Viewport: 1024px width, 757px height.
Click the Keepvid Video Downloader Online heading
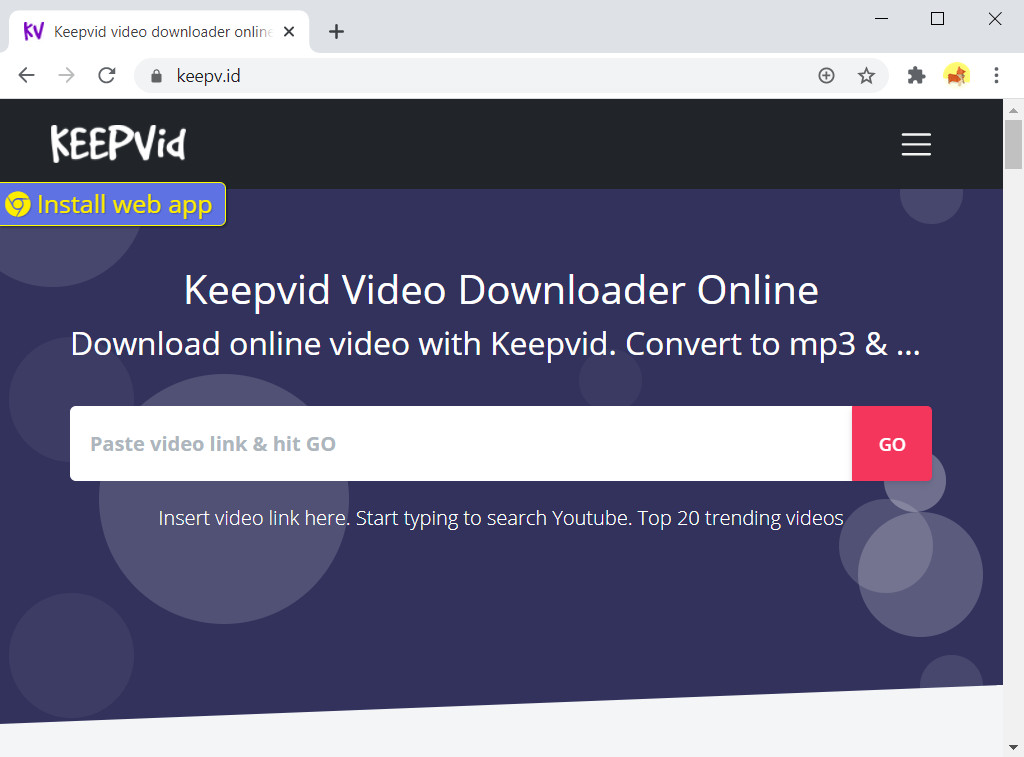[501, 290]
